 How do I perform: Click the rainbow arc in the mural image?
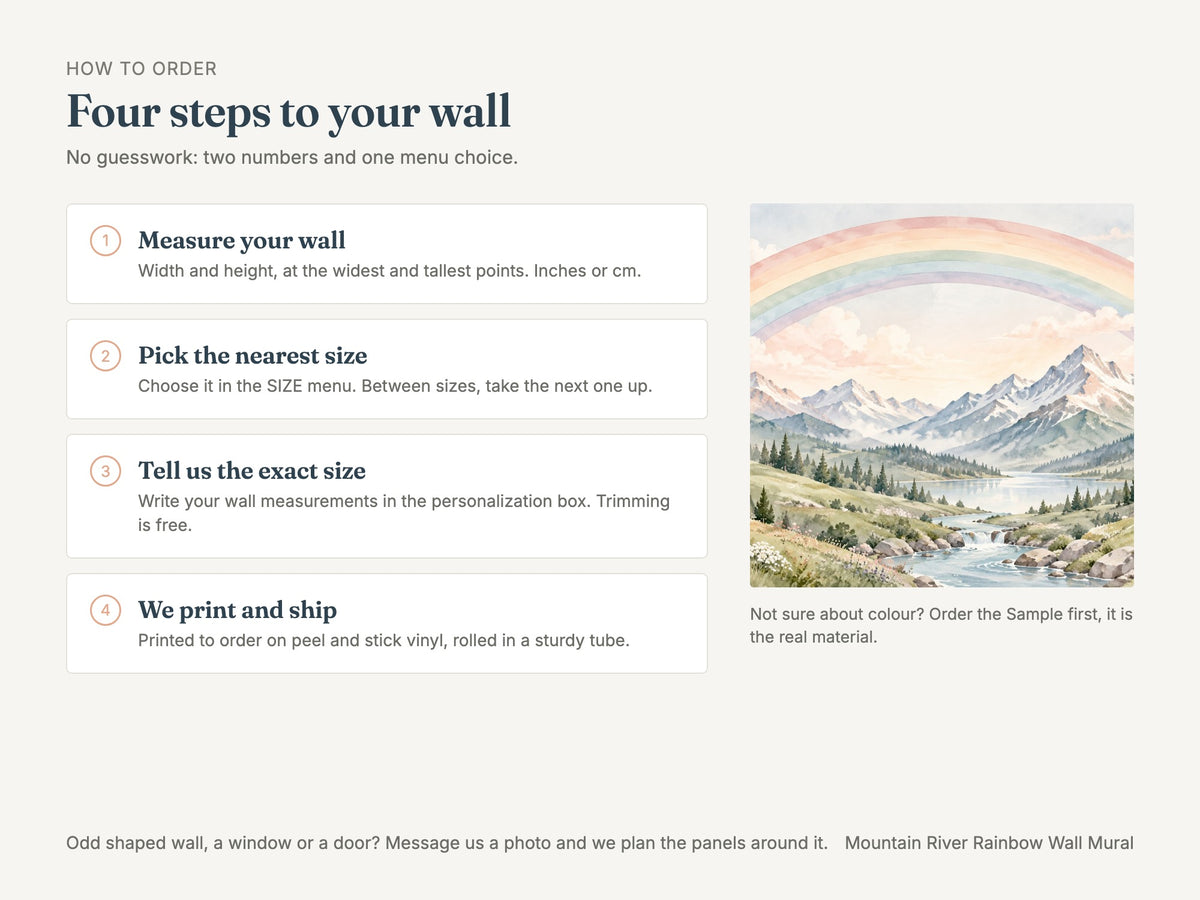point(942,255)
